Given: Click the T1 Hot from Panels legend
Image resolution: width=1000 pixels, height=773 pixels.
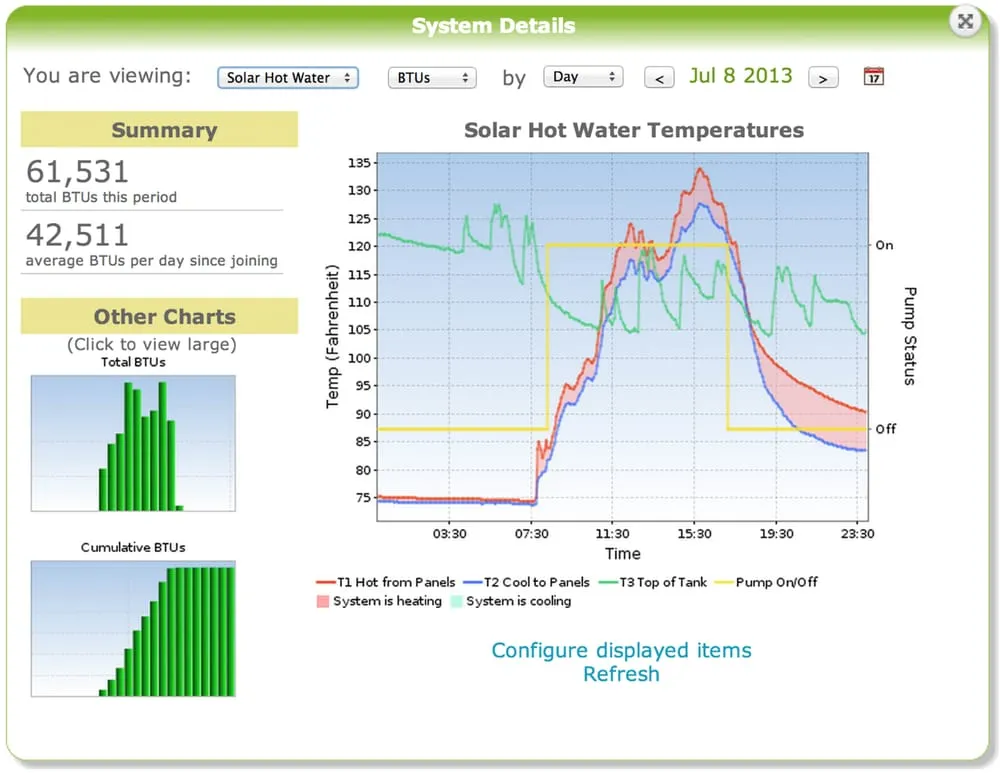Looking at the screenshot, I should click(x=386, y=582).
